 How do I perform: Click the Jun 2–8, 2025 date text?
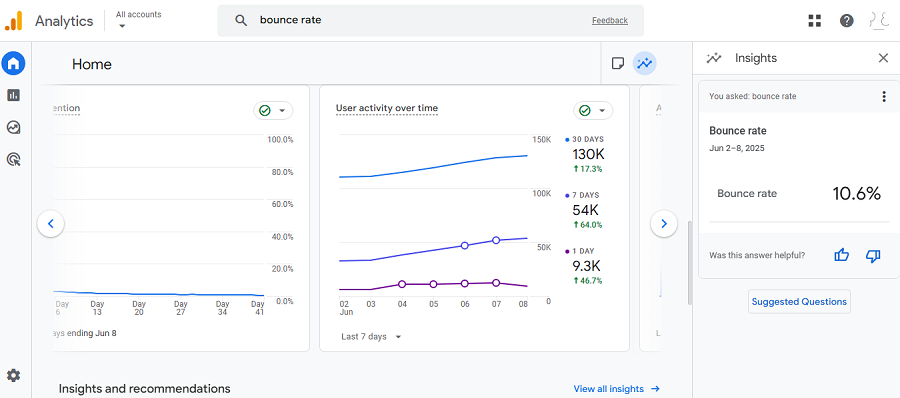(x=737, y=148)
